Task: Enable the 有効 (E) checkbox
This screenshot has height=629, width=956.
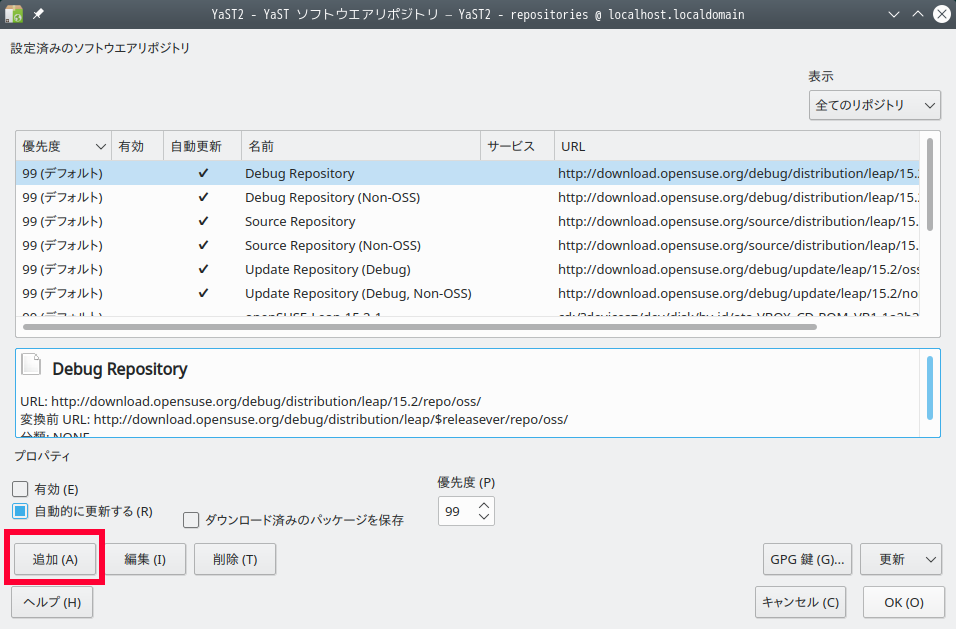Action: (20, 489)
